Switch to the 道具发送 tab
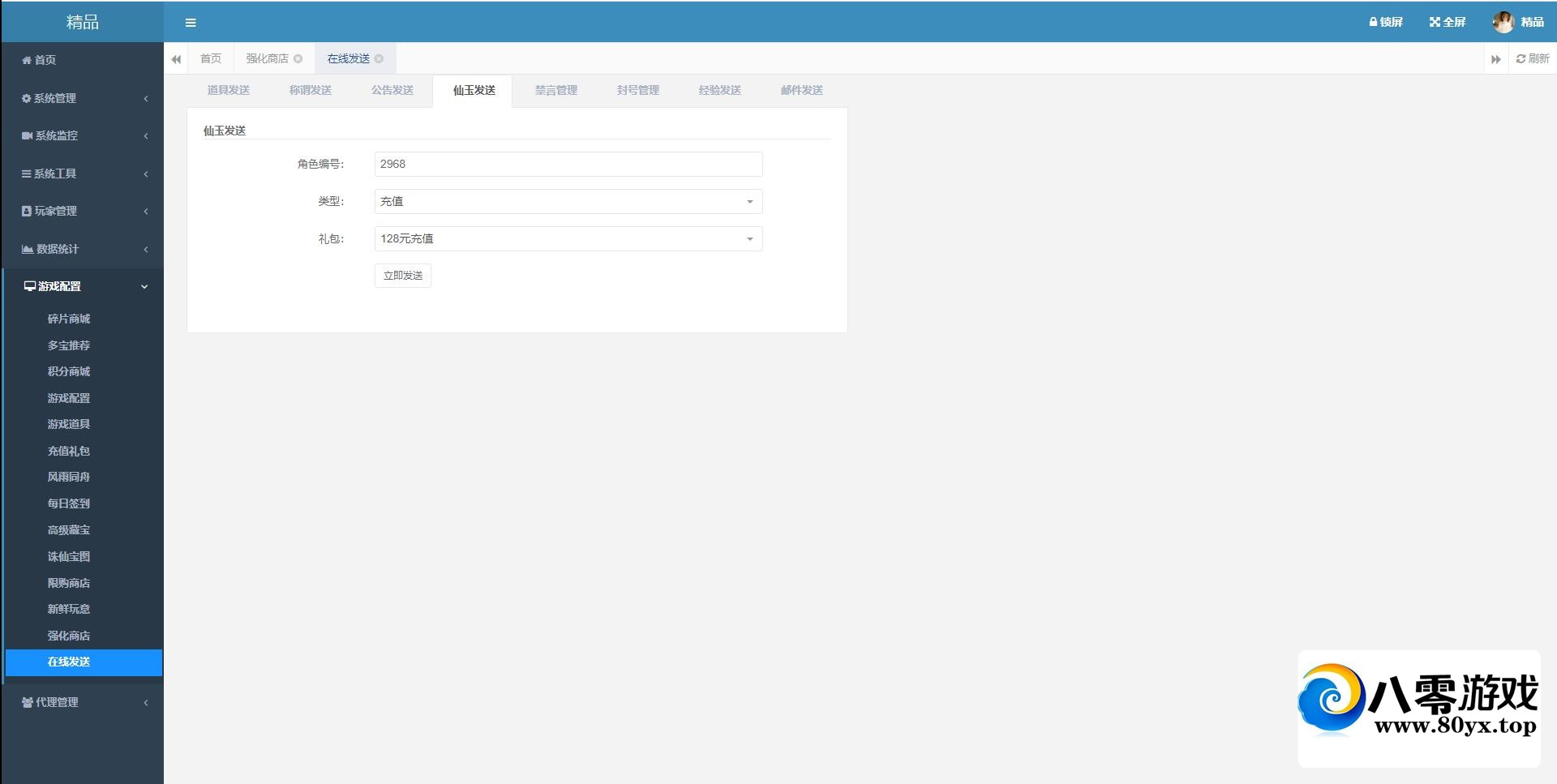Viewport: 1557px width, 784px height. click(x=228, y=90)
